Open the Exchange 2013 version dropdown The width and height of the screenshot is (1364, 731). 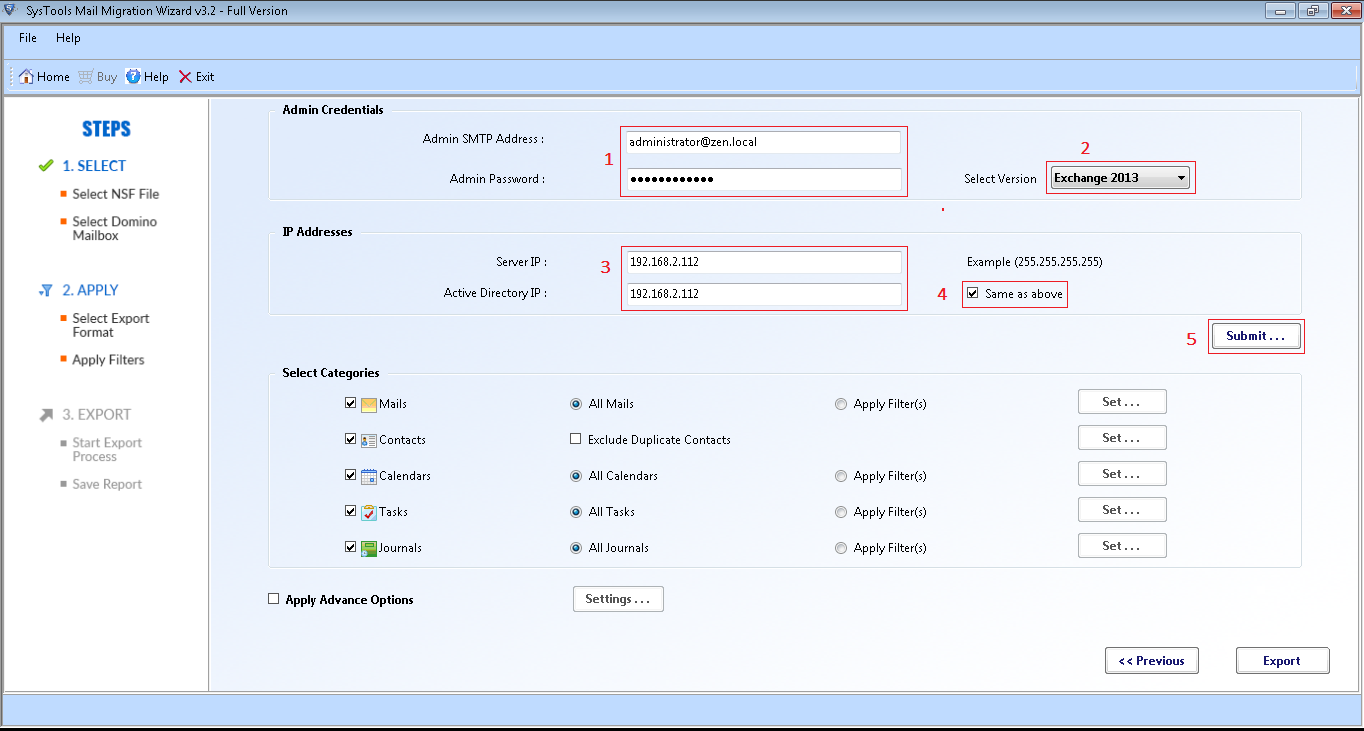pos(1120,178)
